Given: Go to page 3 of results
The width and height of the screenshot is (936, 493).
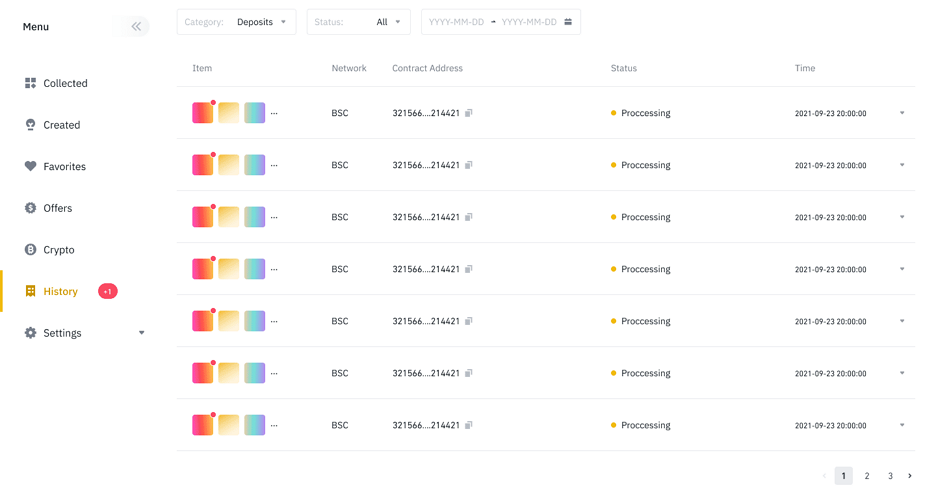Looking at the screenshot, I should click(890, 476).
